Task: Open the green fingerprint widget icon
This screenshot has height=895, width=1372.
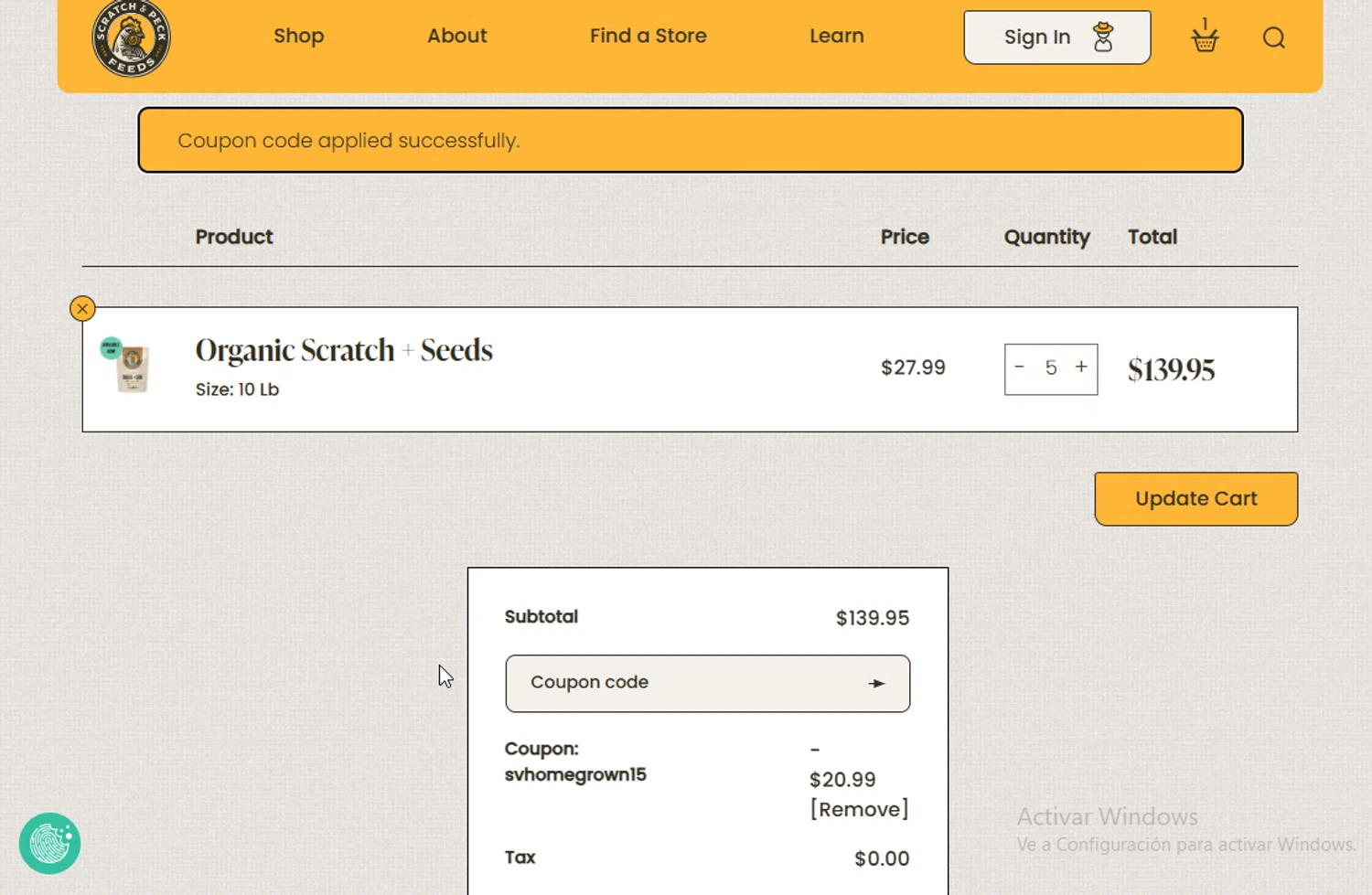Action: pyautogui.click(x=49, y=844)
